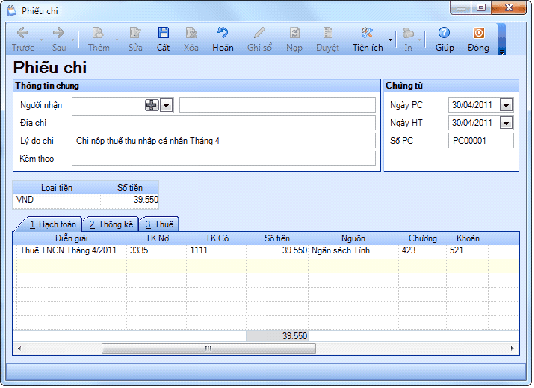Image resolution: width=534 pixels, height=388 pixels.
Task: Click the Nguồn column header
Action: pyautogui.click(x=354, y=238)
